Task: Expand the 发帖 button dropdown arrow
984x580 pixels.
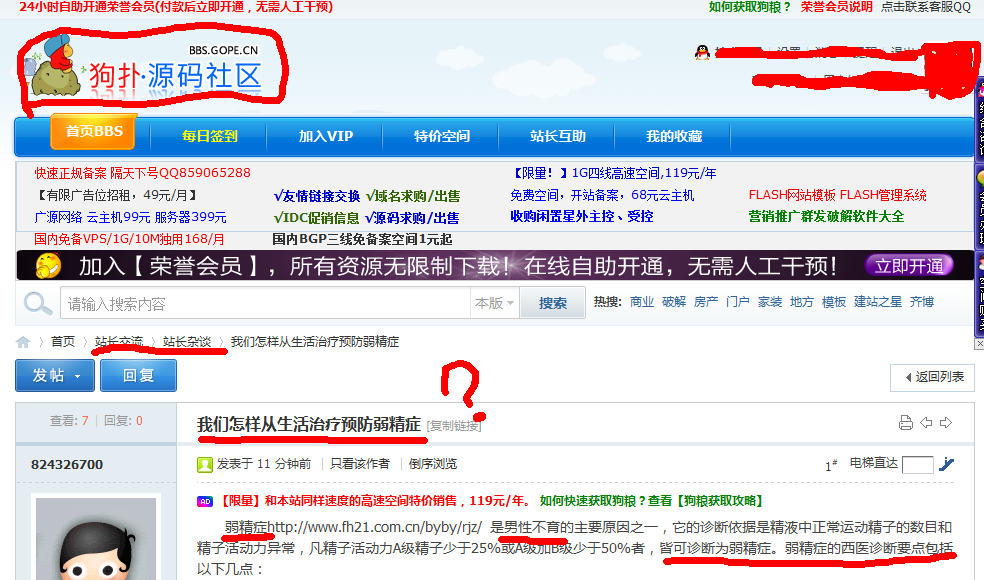Action: click(x=75, y=375)
